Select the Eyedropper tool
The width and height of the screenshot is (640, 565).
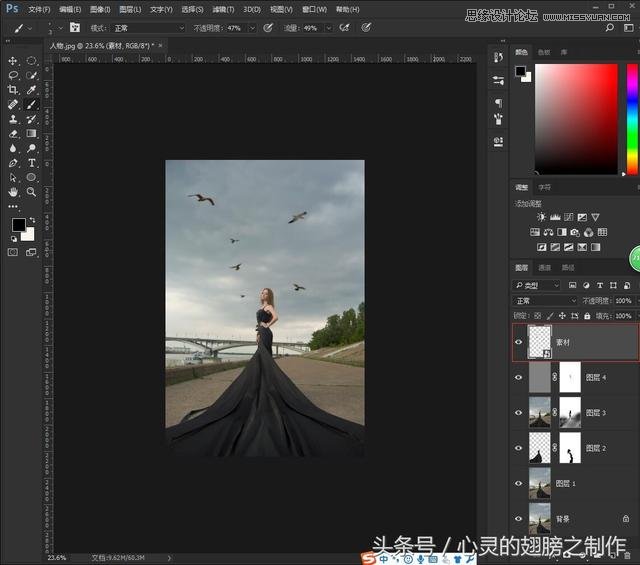(x=32, y=90)
